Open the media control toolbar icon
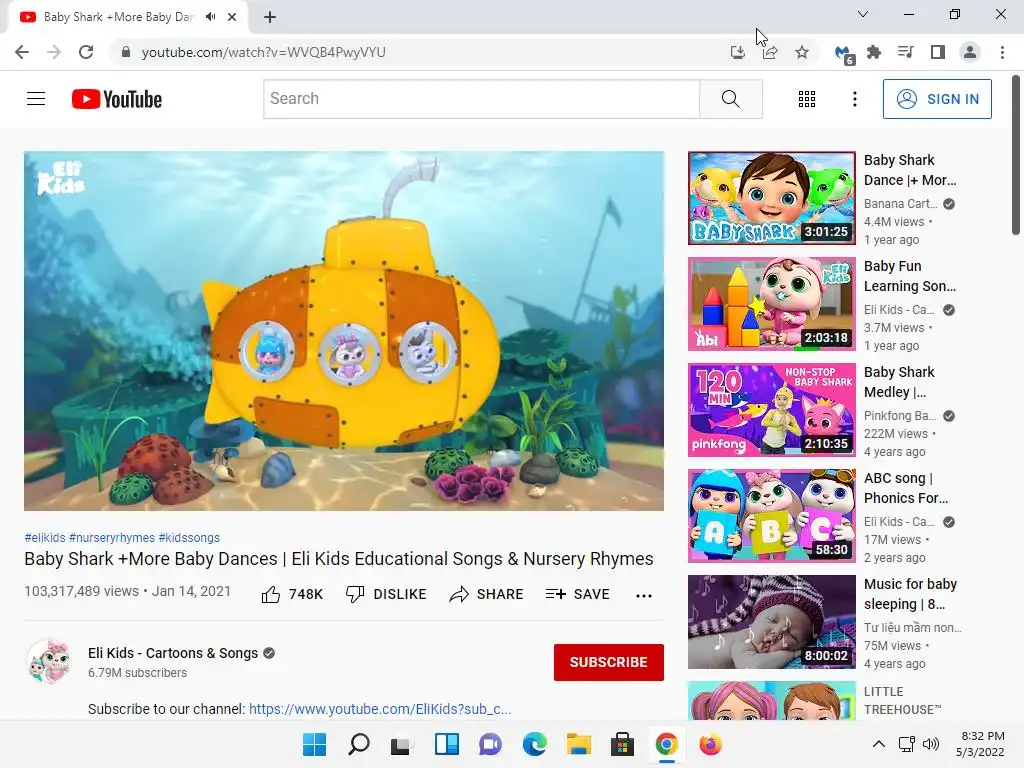 [906, 52]
